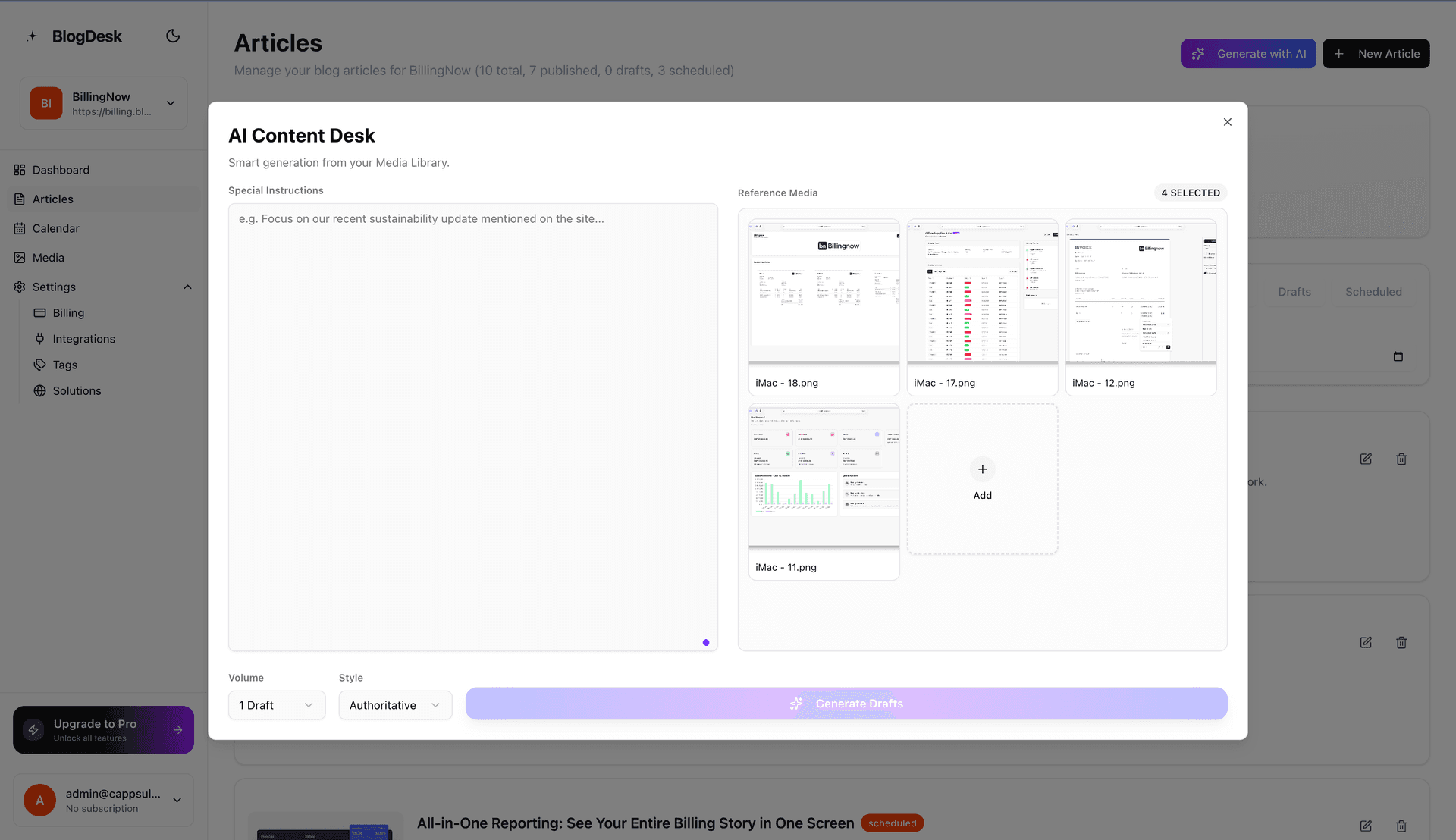
Task: Click the Integrations plug icon
Action: point(41,338)
